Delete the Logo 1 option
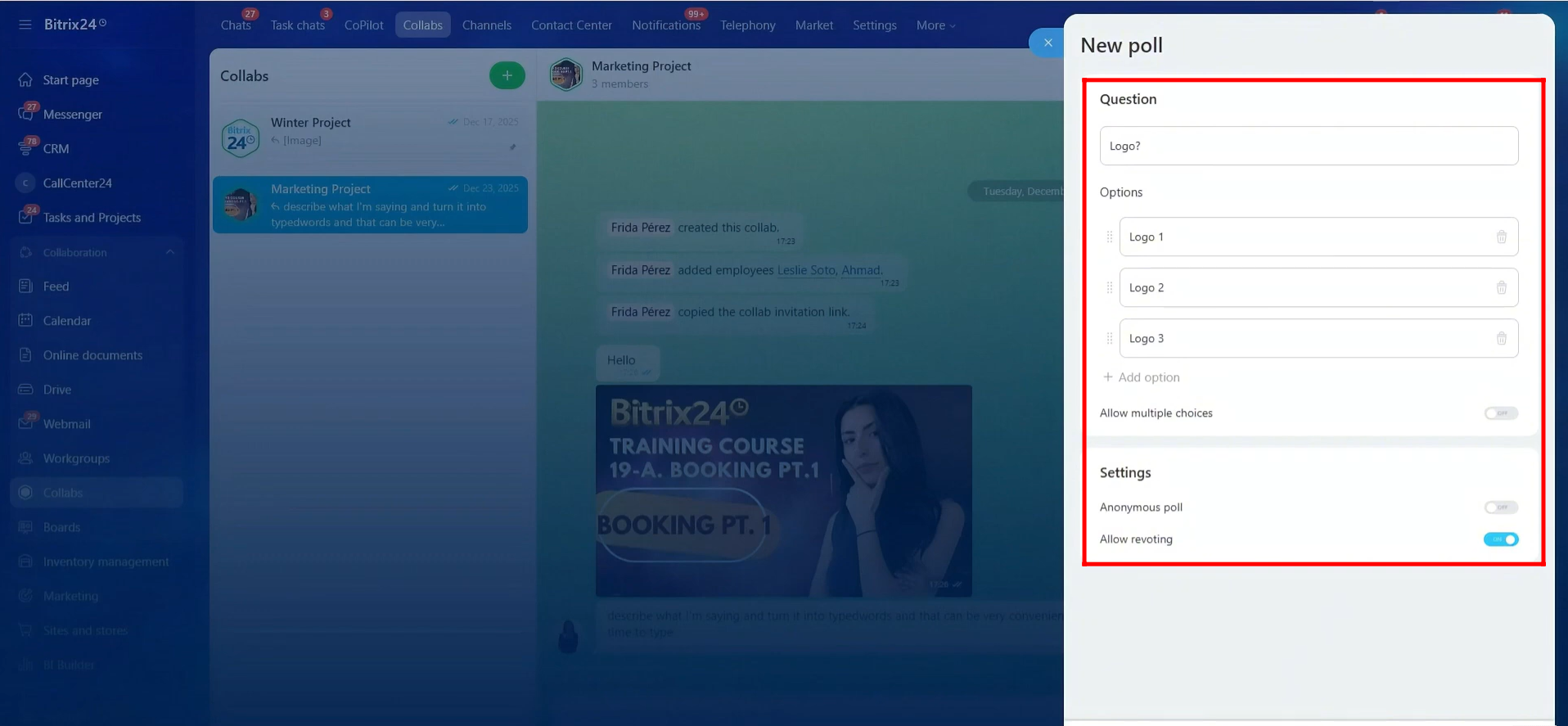 pyautogui.click(x=1501, y=237)
